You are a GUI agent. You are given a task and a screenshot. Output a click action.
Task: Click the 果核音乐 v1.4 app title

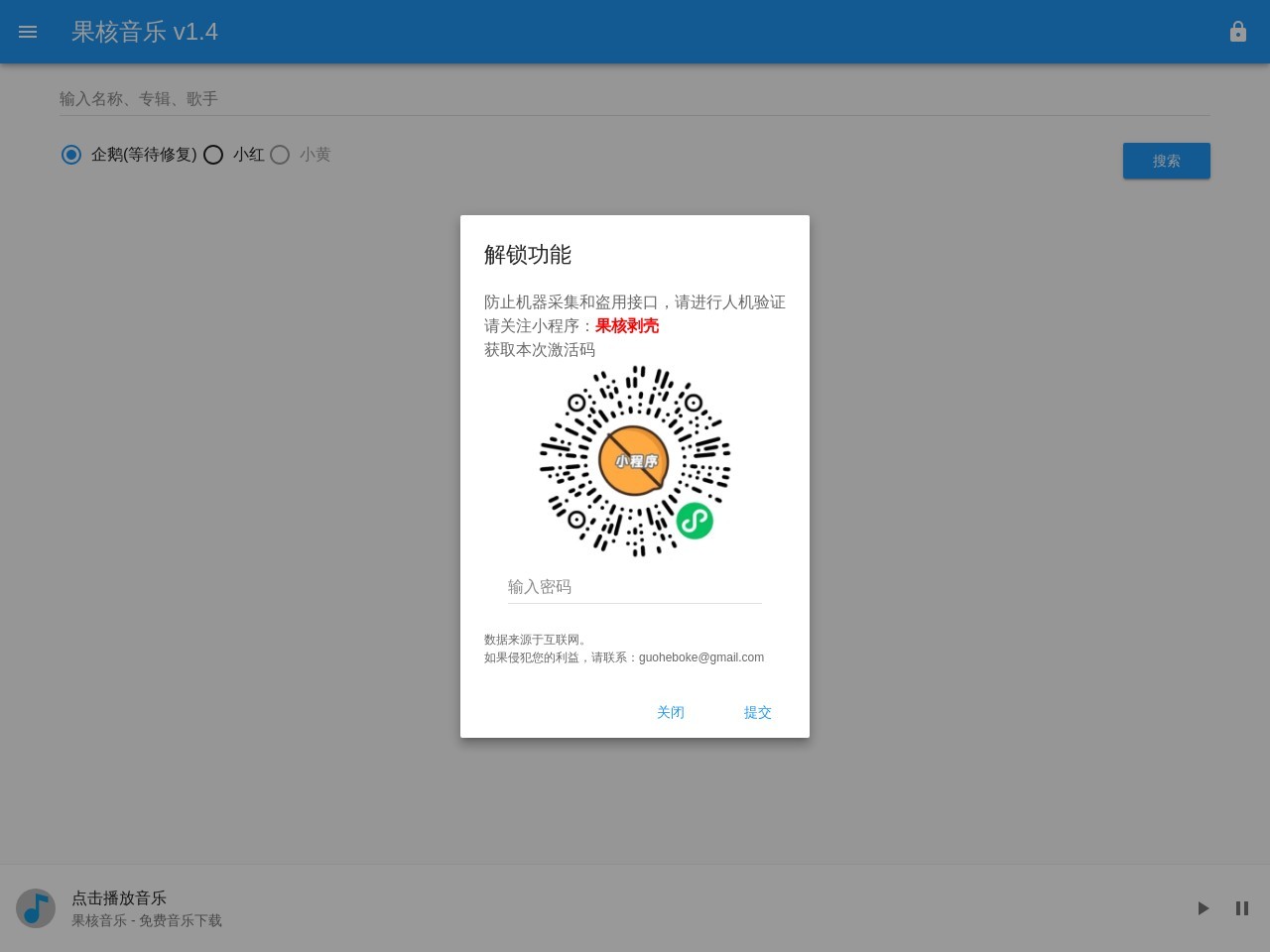coord(145,32)
